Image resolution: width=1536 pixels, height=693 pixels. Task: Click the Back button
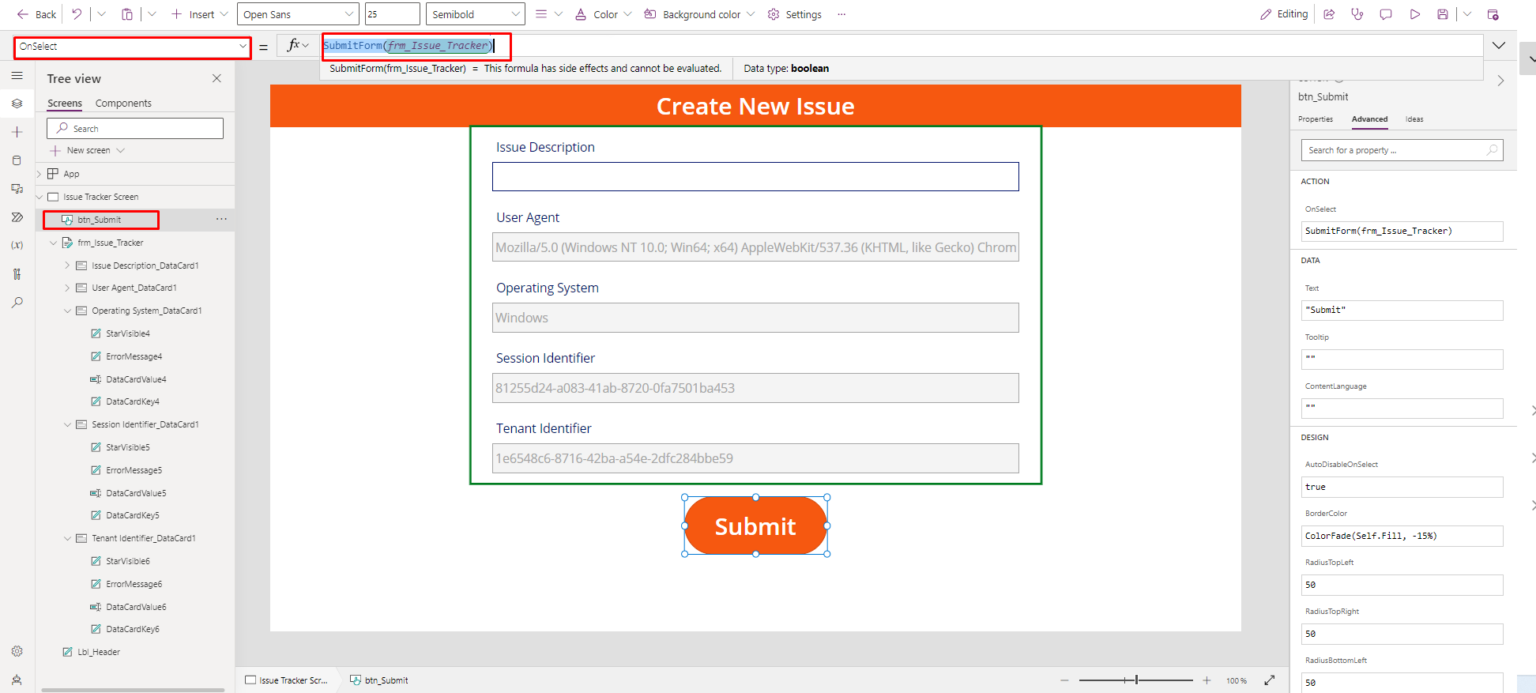34,14
